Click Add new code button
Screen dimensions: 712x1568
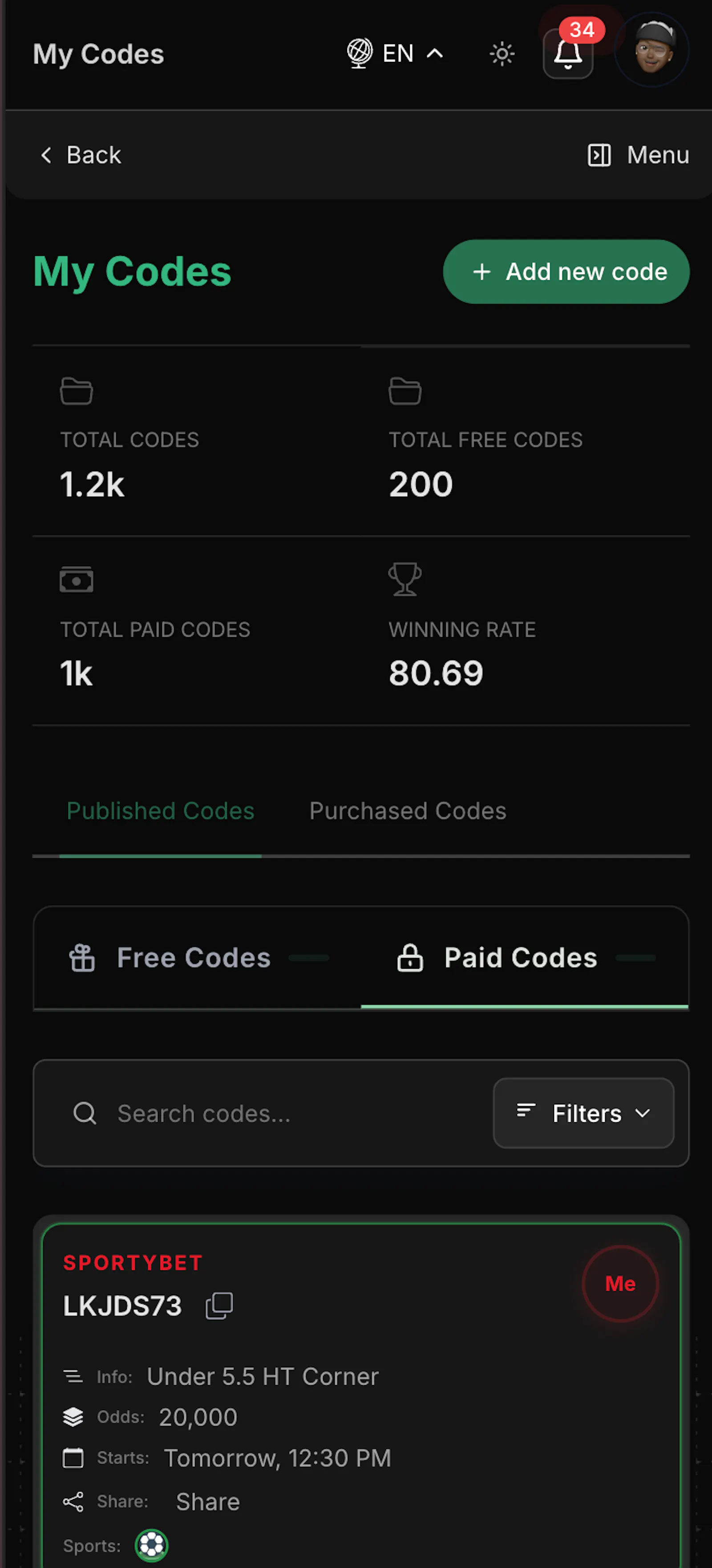[x=566, y=271]
